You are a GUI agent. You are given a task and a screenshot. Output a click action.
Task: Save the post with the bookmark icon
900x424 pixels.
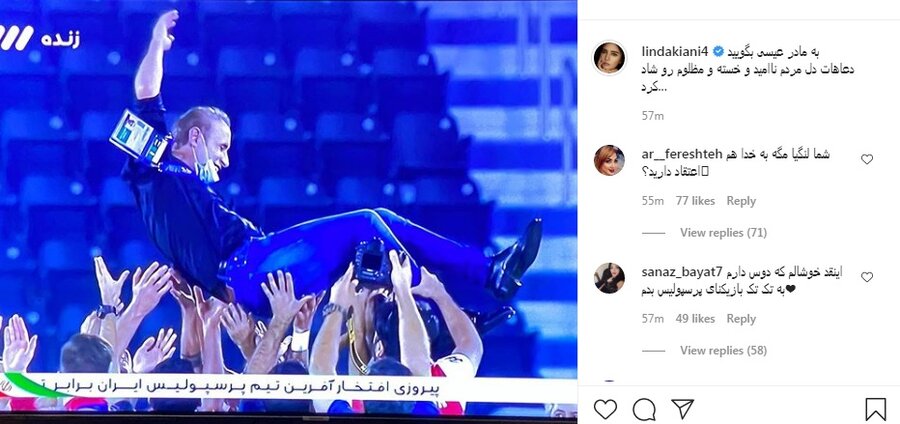point(875,410)
